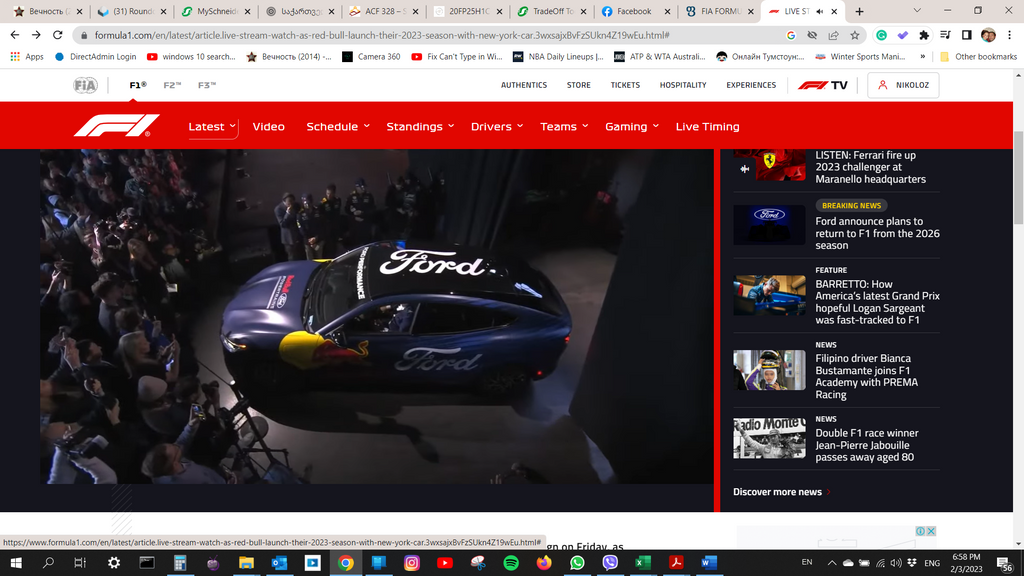Viewport: 1024px width, 576px height.
Task: Open the BARRETTO Logan Sargeant feature headline
Action: pos(877,302)
